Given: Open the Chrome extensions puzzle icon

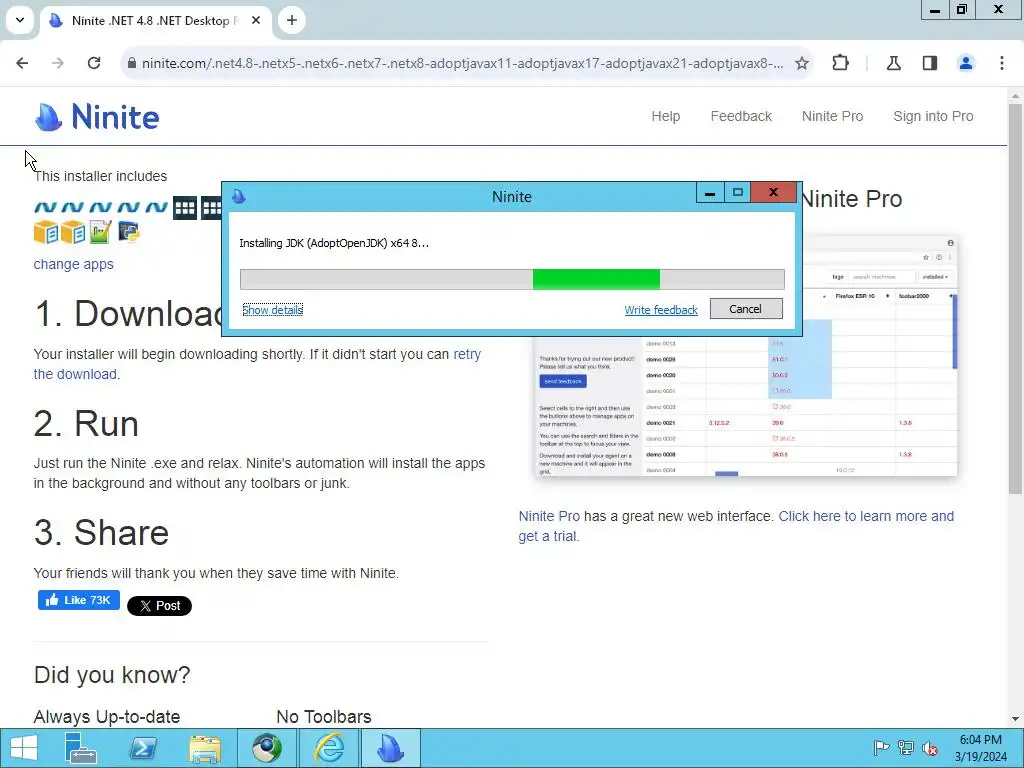Looking at the screenshot, I should (x=840, y=63).
